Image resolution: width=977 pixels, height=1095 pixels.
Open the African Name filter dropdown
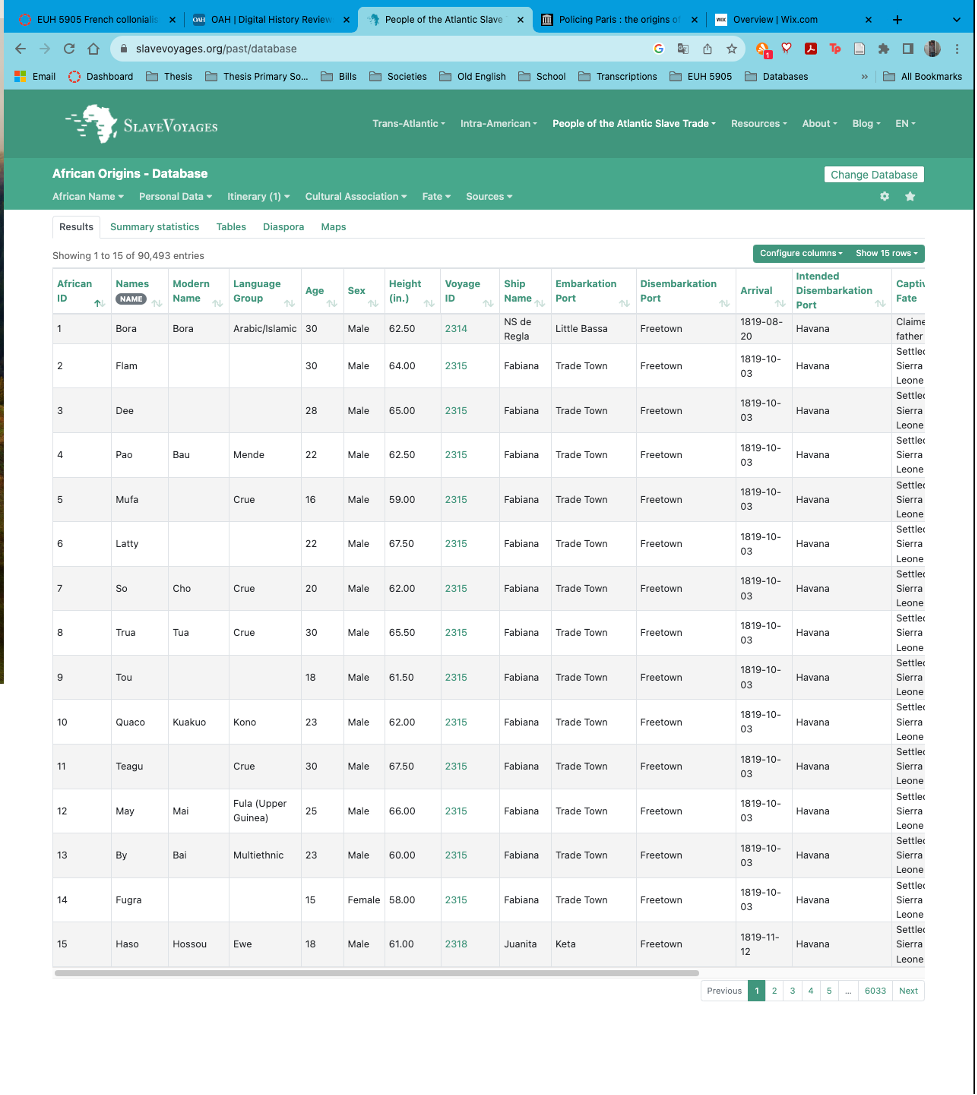pyautogui.click(x=88, y=197)
